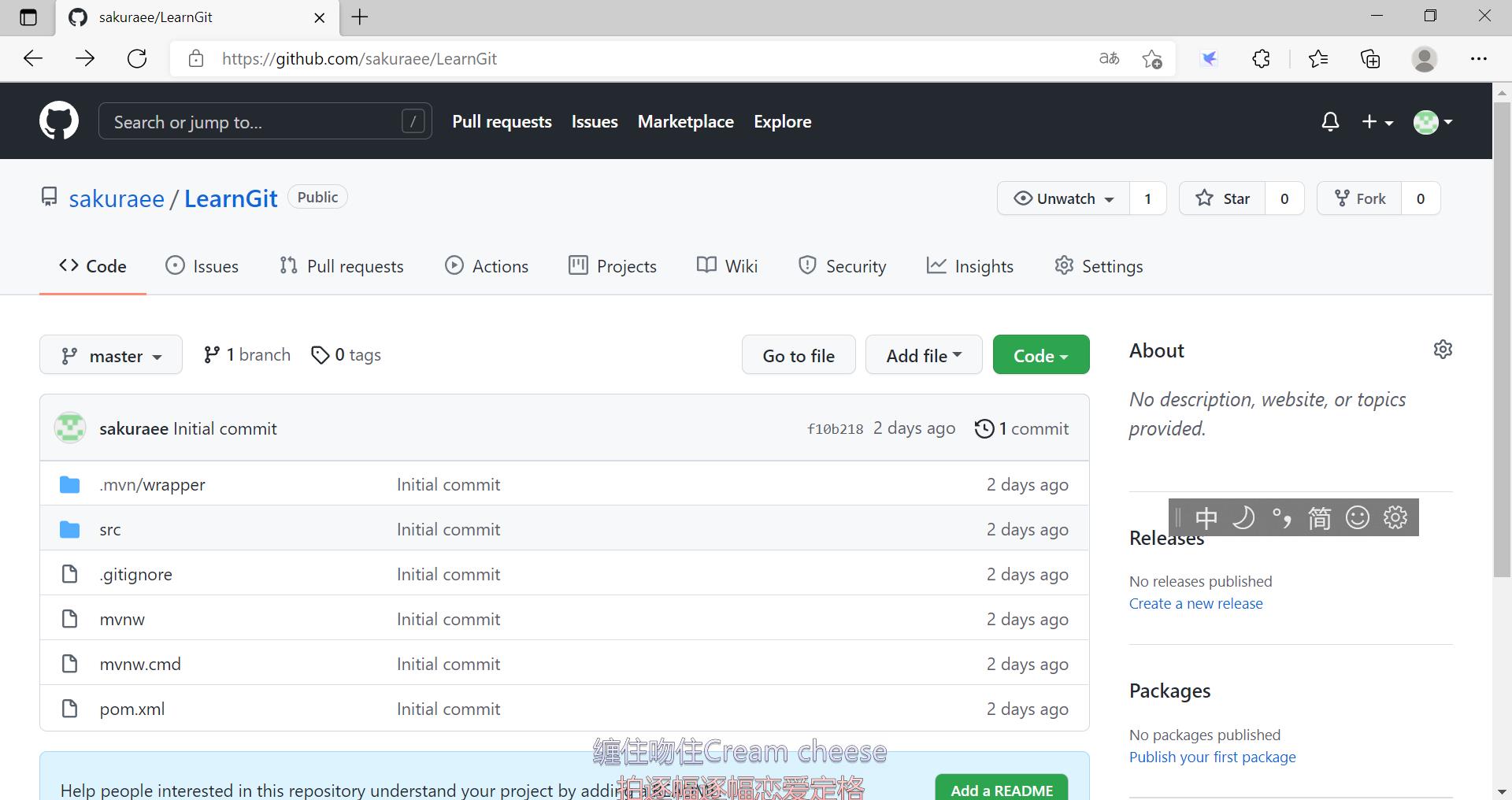Open the Unwatch dropdown

coord(1063,198)
